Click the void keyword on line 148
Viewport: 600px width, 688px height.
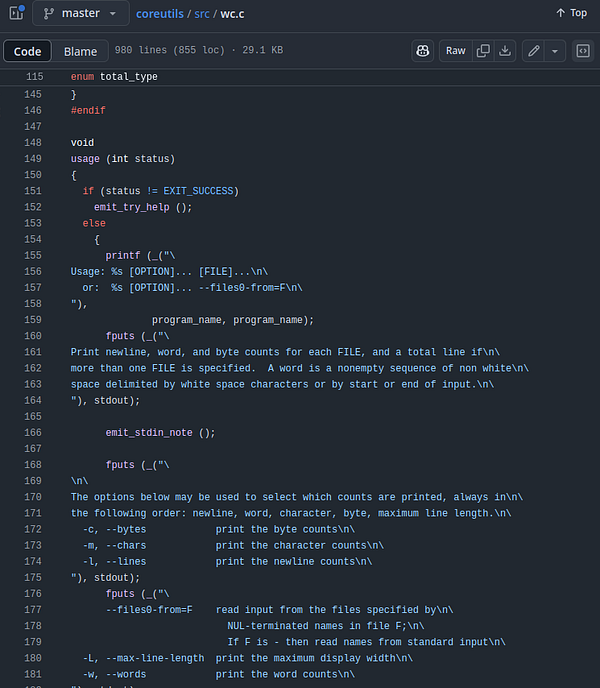82,143
